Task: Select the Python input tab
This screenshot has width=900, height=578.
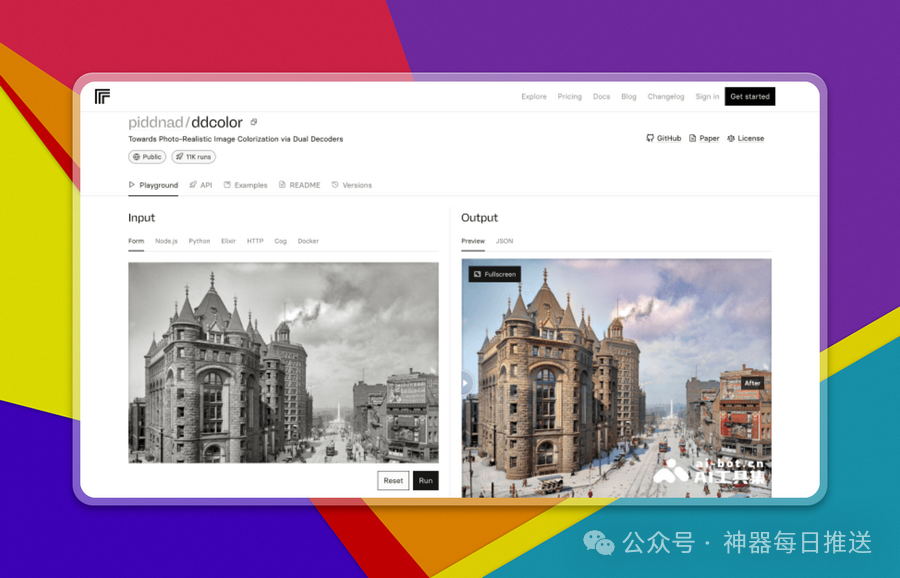Action: tap(199, 241)
